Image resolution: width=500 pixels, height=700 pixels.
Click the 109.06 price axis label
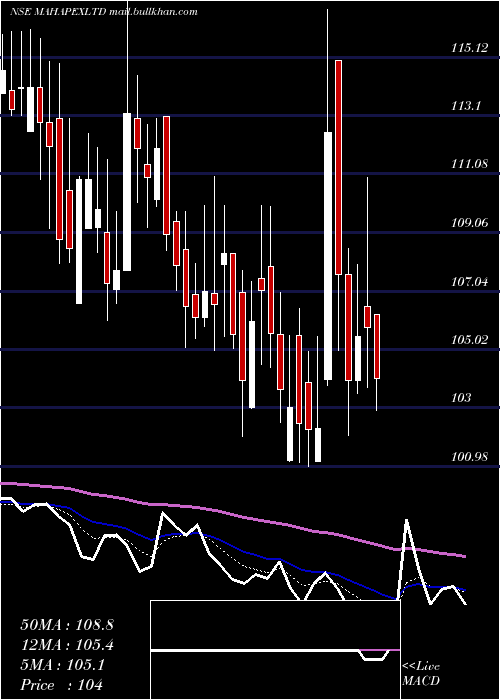(x=470, y=222)
